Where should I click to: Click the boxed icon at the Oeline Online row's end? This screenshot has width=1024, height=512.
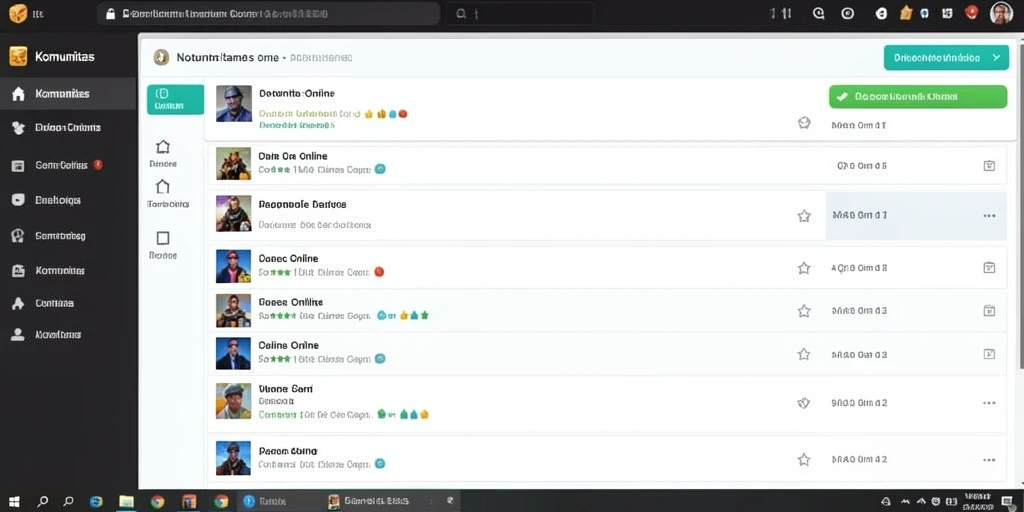pyautogui.click(x=989, y=355)
